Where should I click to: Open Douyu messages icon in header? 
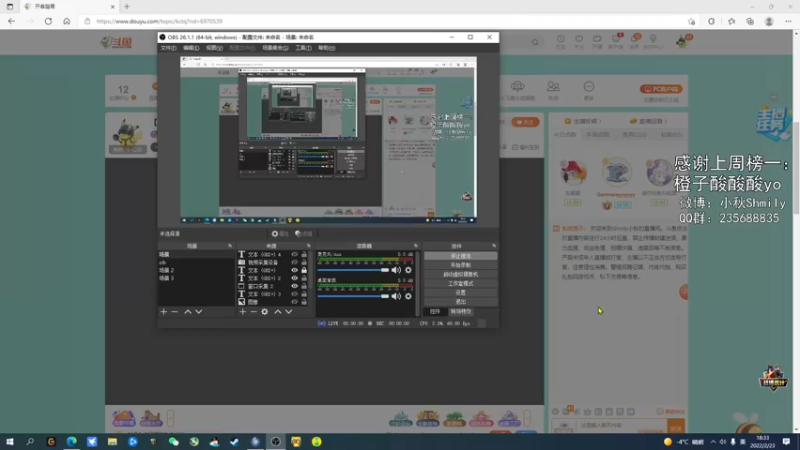click(x=634, y=41)
